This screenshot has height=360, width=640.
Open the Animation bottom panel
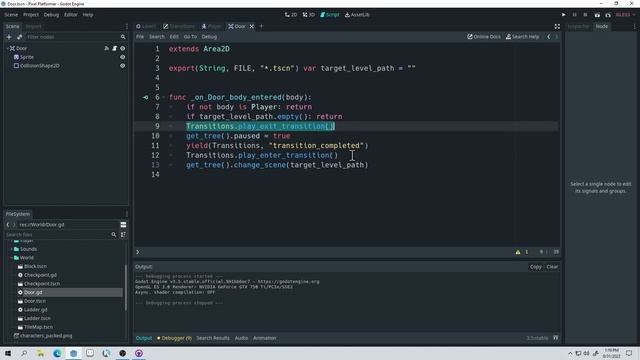point(264,338)
